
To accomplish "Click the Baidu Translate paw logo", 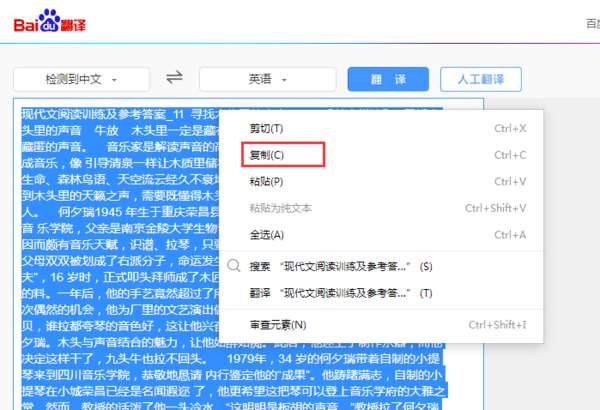I will [50, 20].
